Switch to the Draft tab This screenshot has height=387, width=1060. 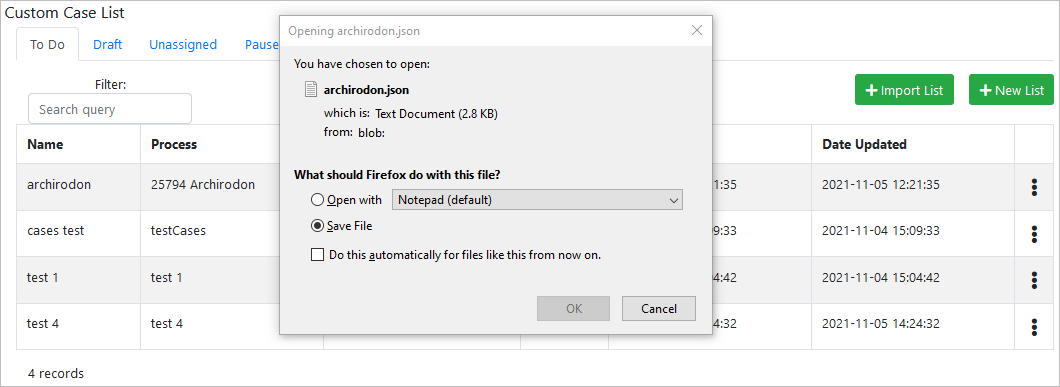107,45
